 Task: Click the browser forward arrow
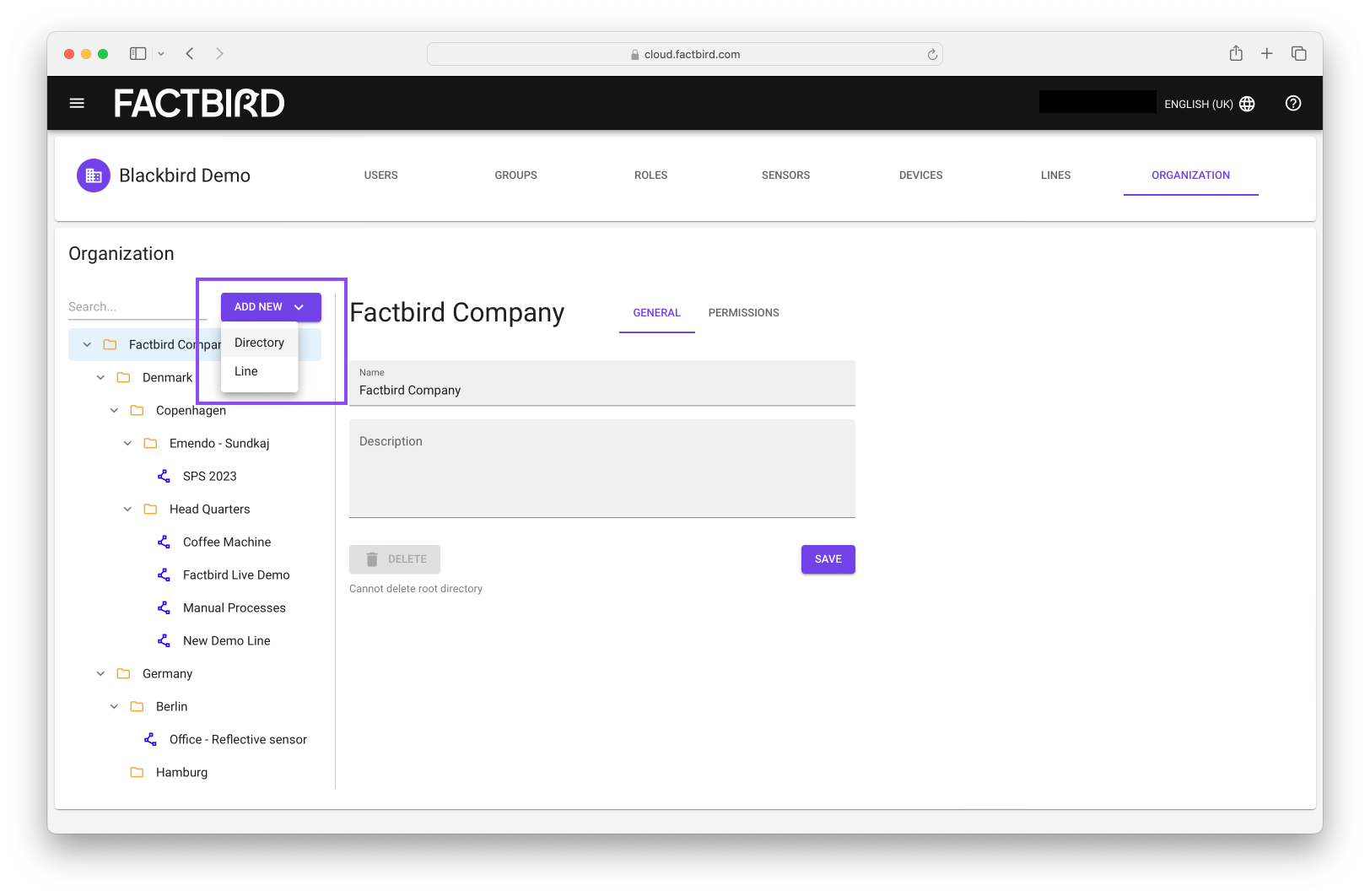[x=219, y=53]
